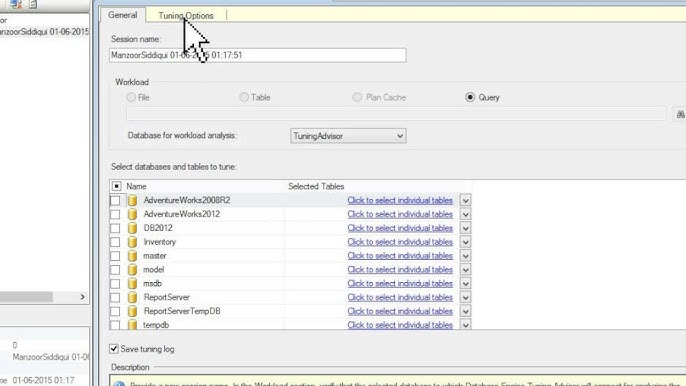Switch to the Tuning Options tab
Screen dimensions: 686x386
[186, 15]
